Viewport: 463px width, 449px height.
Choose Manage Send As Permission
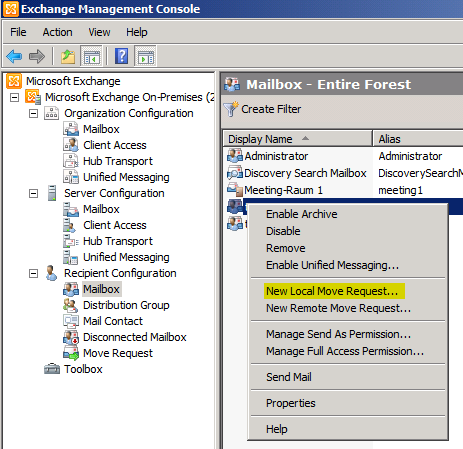pos(348,334)
